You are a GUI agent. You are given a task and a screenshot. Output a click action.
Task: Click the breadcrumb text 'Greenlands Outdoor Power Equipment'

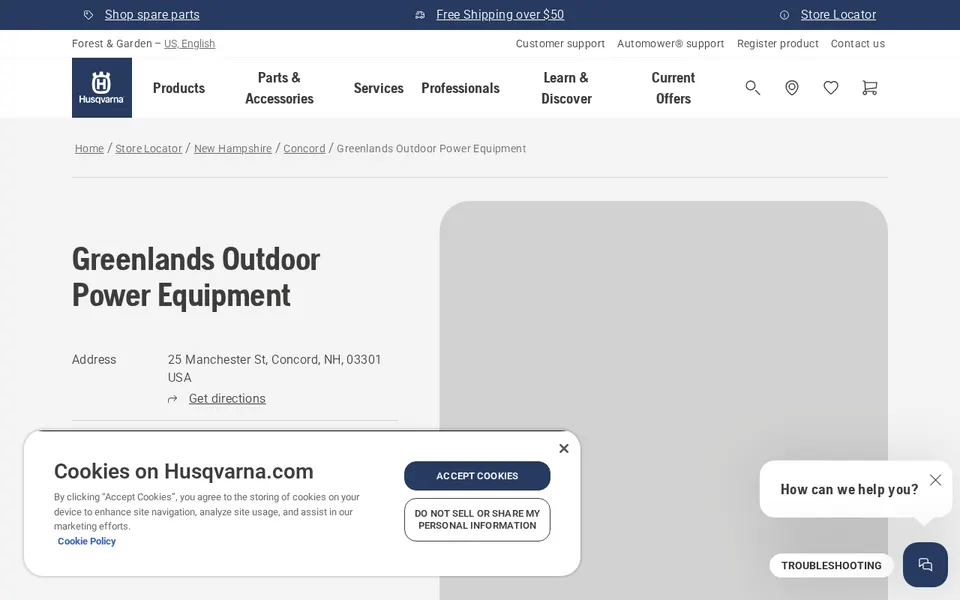pyautogui.click(x=431, y=149)
